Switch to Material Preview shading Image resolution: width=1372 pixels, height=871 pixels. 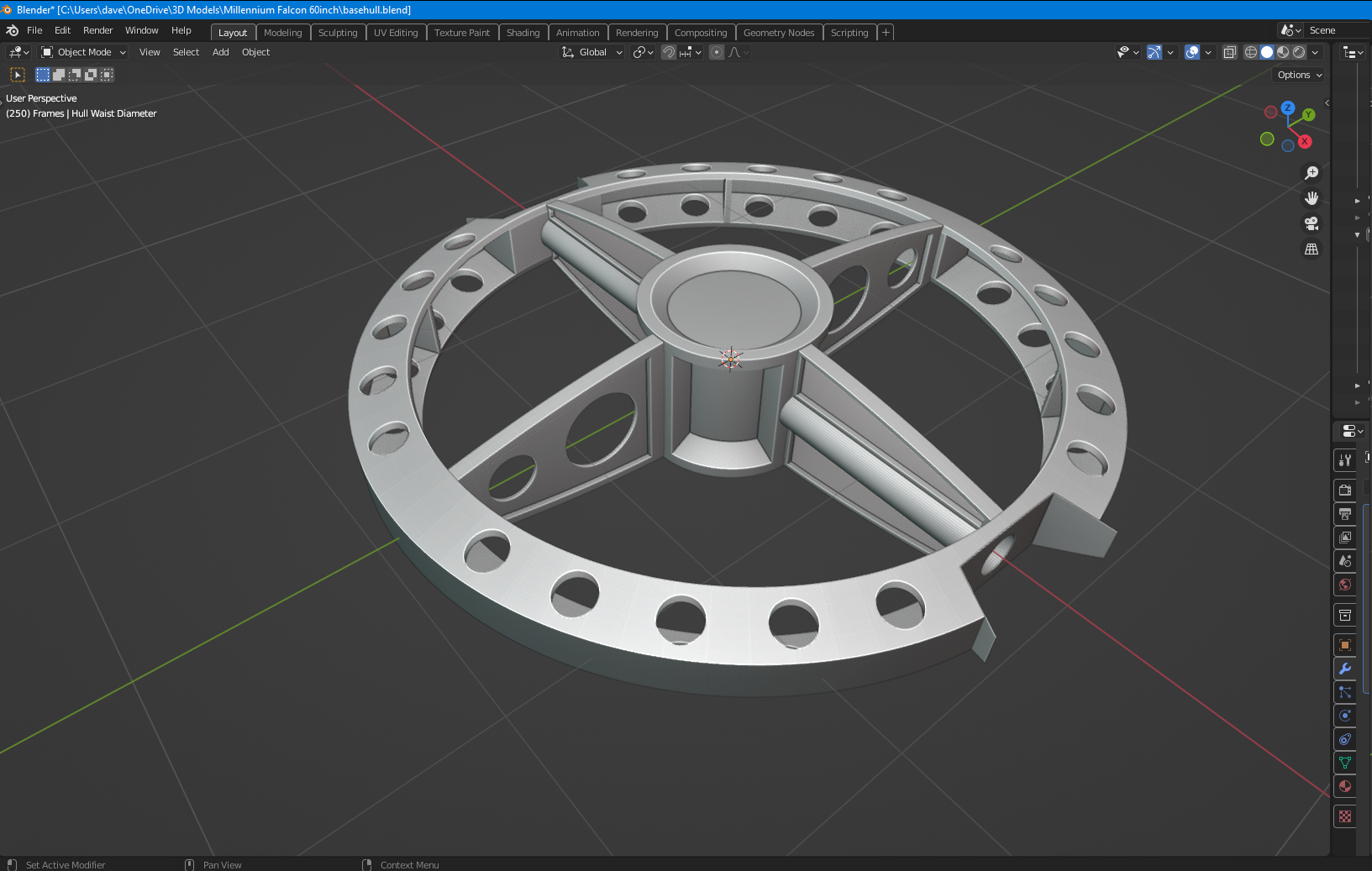click(1283, 52)
